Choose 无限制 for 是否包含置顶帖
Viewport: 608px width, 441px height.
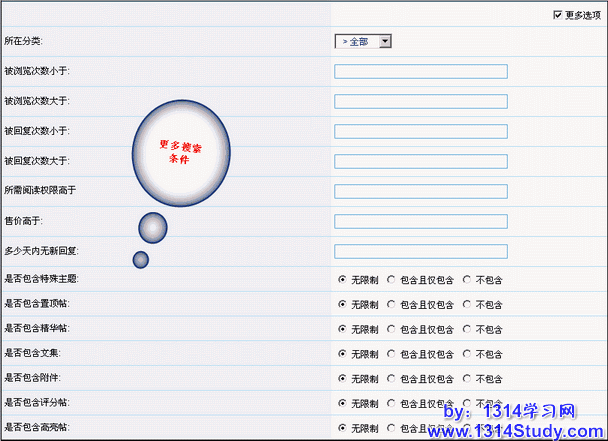click(342, 304)
